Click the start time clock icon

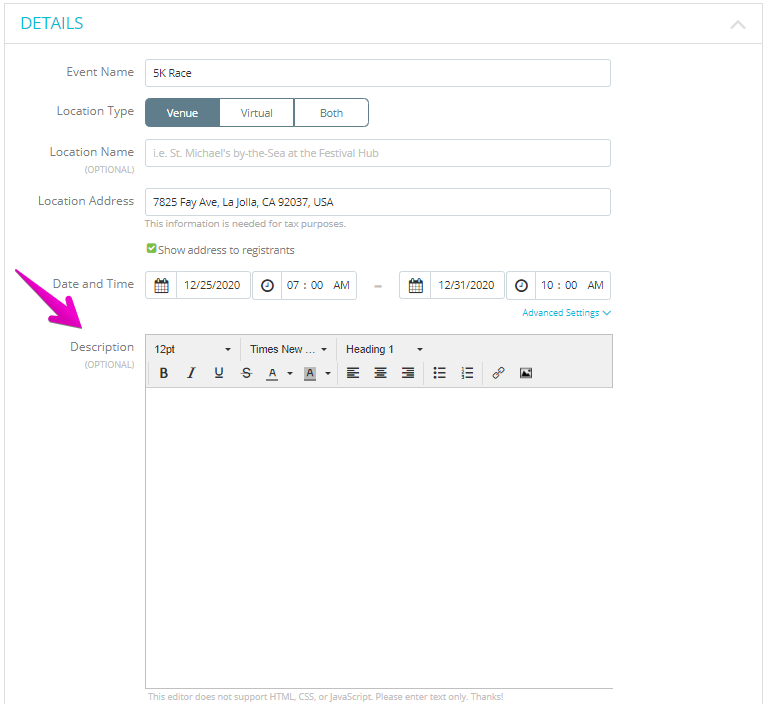[267, 285]
